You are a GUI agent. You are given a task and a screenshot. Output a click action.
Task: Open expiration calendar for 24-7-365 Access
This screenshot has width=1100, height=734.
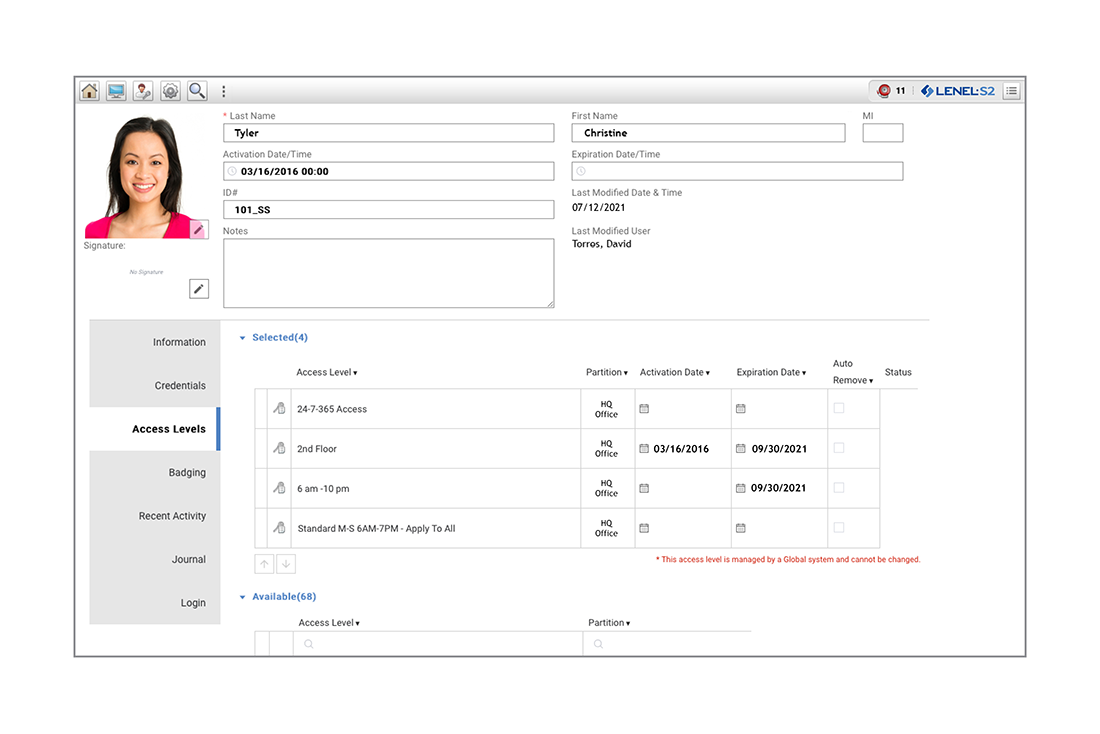point(741,408)
